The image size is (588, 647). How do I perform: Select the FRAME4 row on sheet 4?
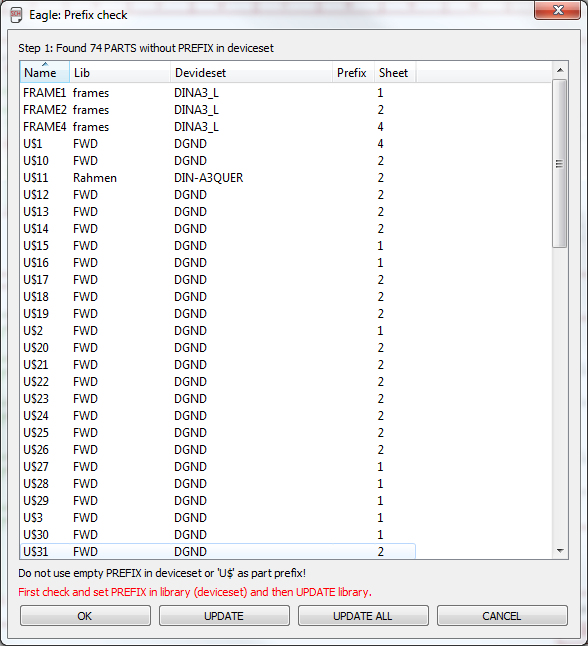pyautogui.click(x=218, y=127)
